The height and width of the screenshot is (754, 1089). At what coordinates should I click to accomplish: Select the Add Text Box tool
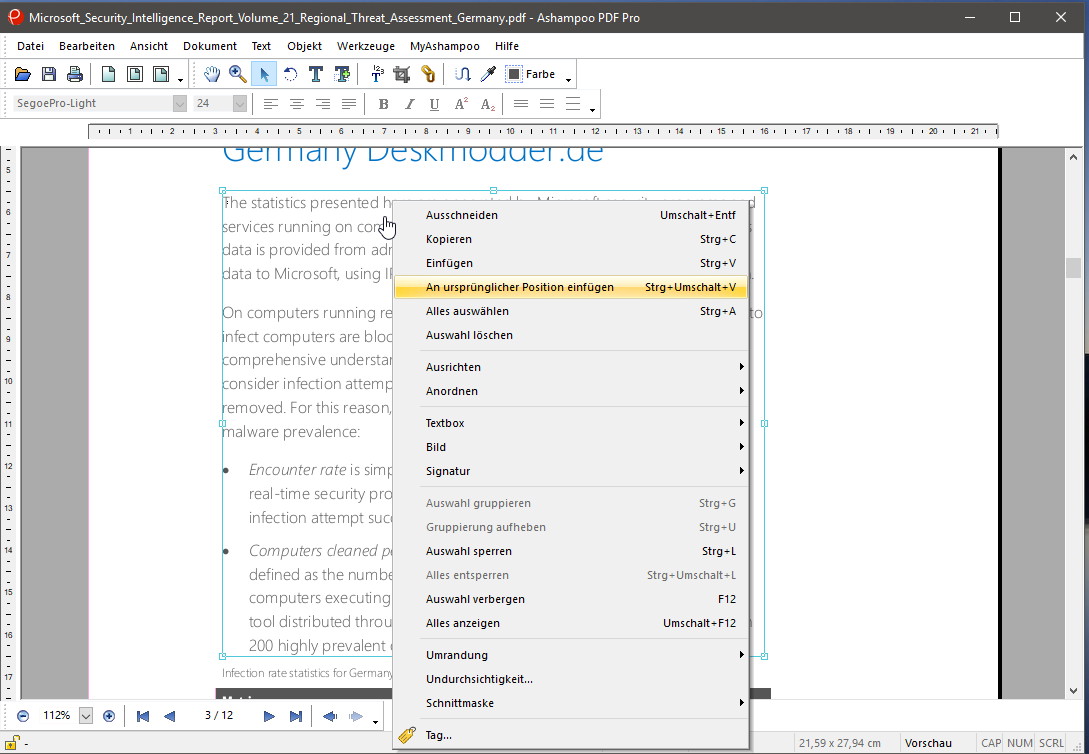[x=342, y=74]
